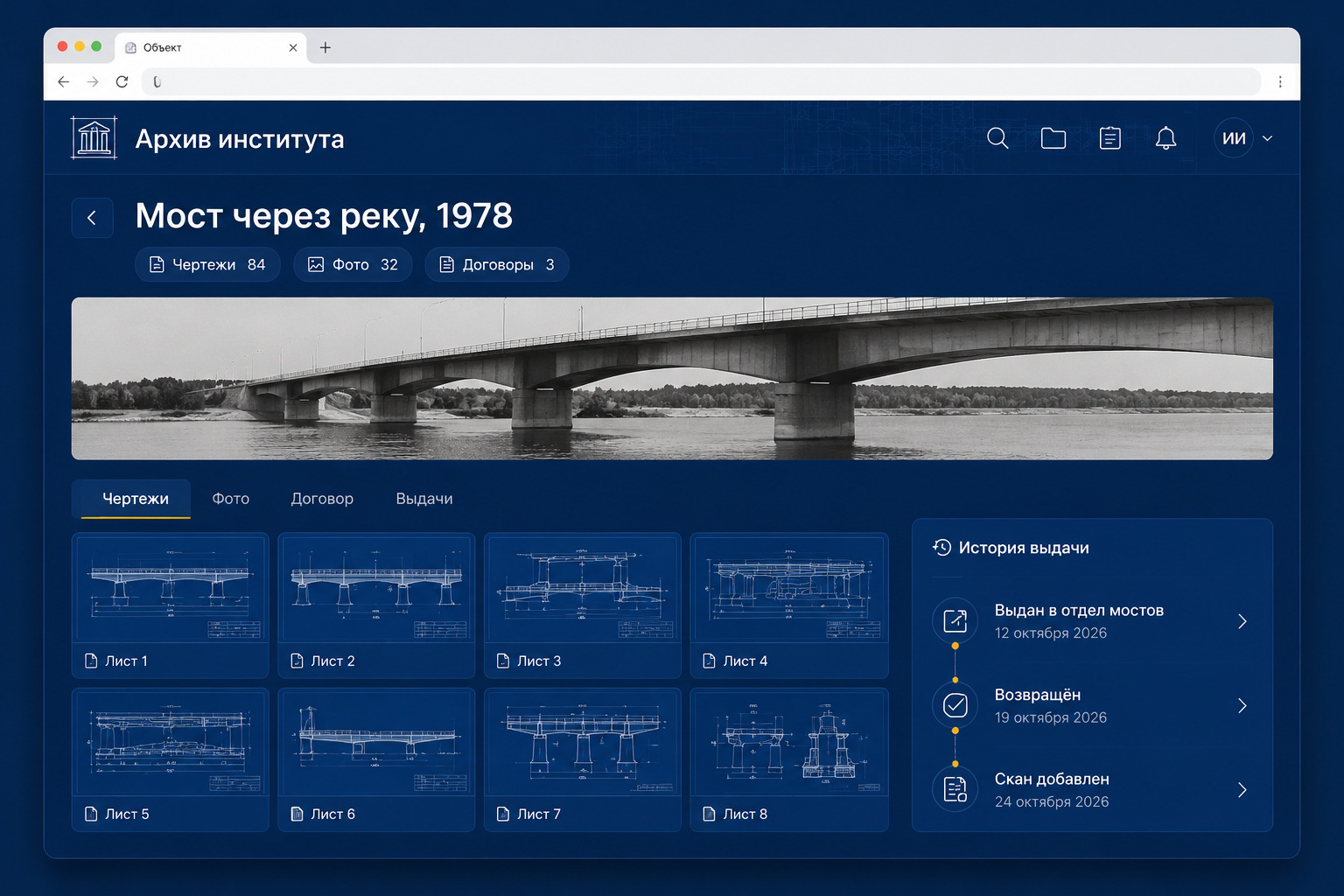The width and height of the screenshot is (1344, 896).
Task: Reload the page in browser
Action: pyautogui.click(x=122, y=81)
